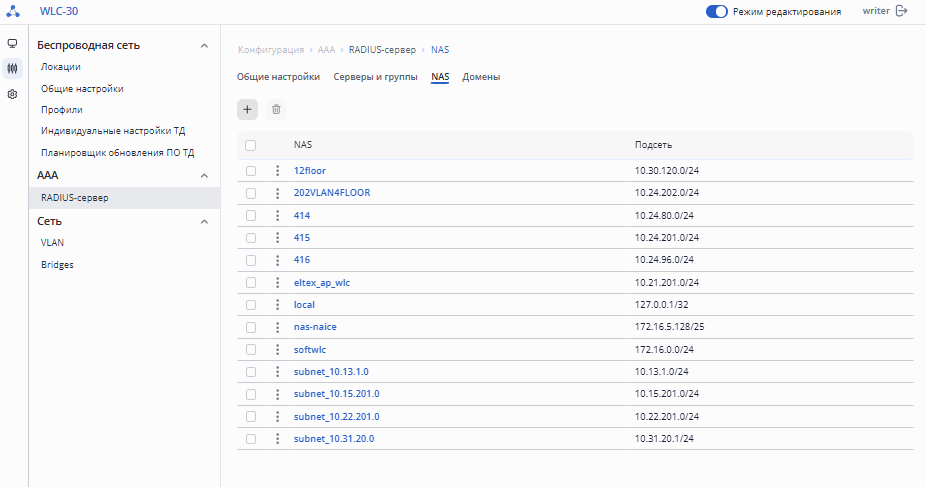Open VLAN in the sidebar

click(52, 242)
